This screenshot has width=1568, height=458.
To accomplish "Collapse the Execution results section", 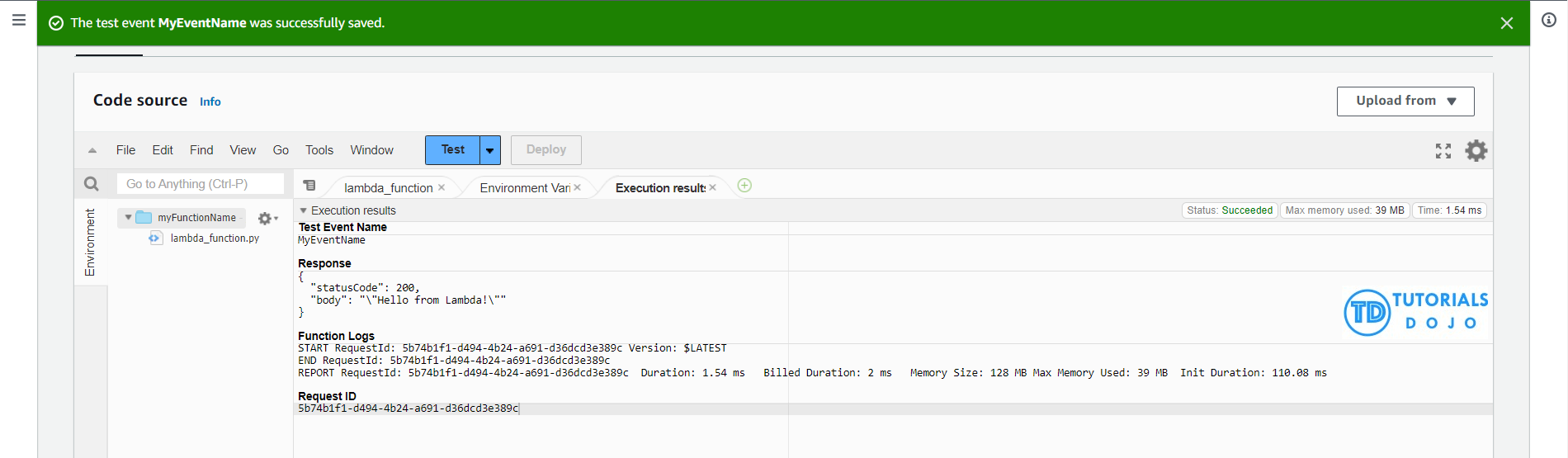I will coord(303,211).
